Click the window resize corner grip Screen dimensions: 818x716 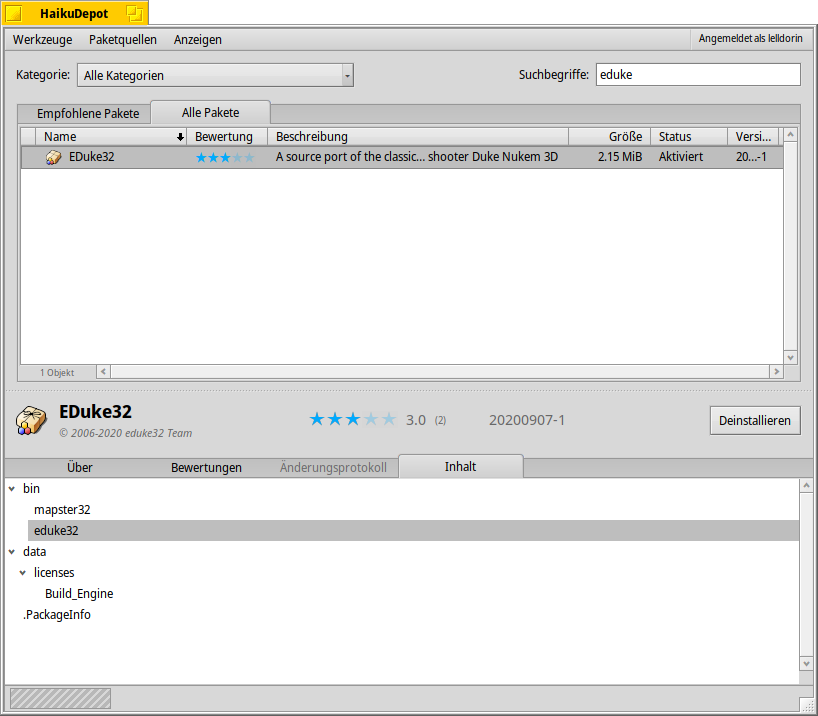(x=807, y=704)
